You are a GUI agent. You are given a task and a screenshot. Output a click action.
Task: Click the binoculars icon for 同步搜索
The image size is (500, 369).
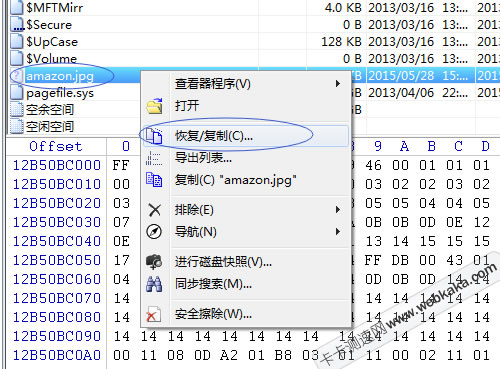154,284
